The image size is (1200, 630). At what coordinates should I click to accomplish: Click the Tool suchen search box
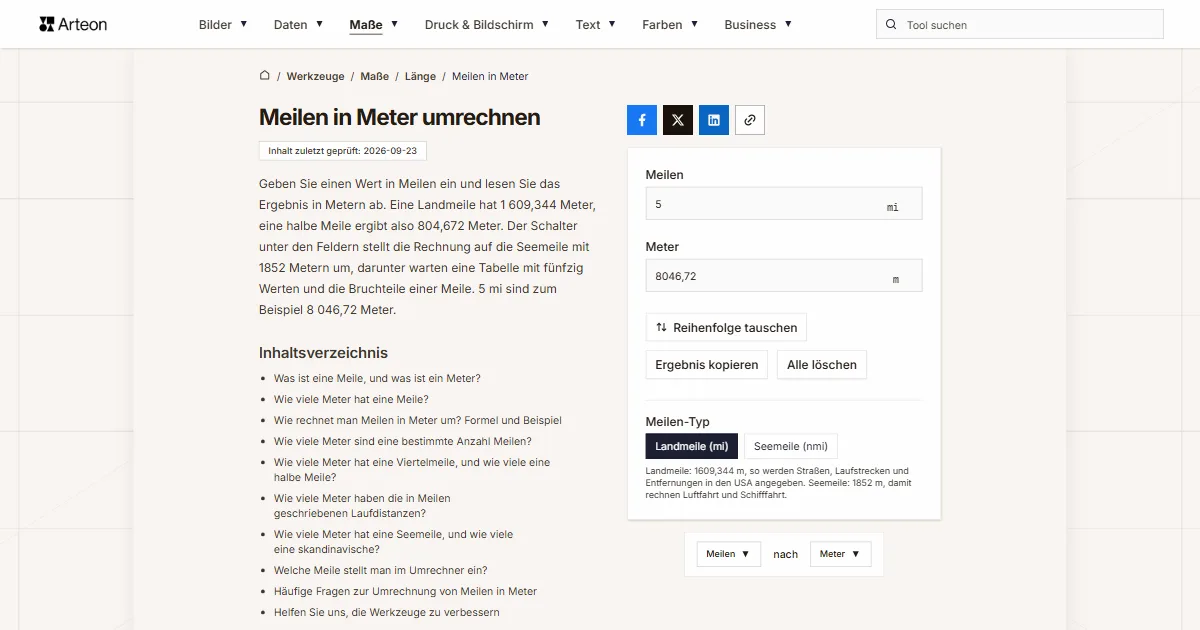coord(1020,25)
